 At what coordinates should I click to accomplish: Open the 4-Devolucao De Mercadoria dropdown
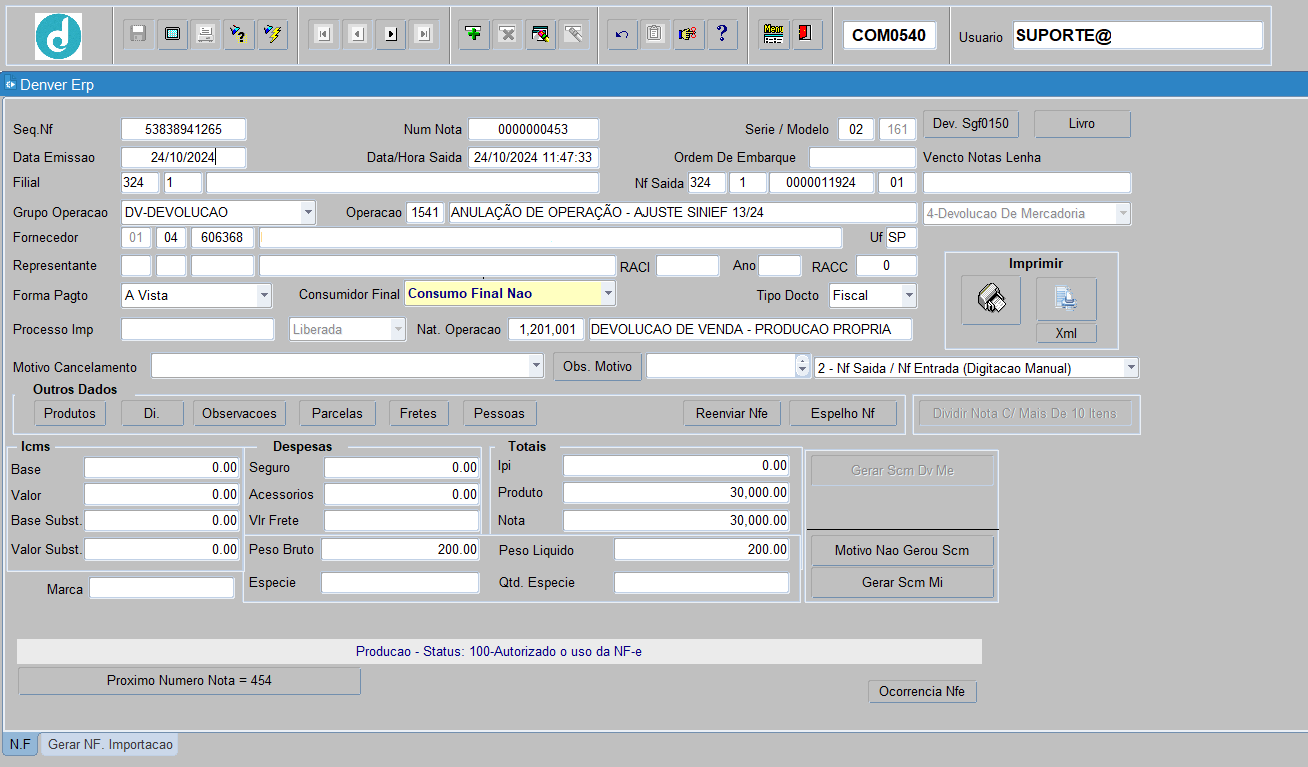[x=1124, y=213]
